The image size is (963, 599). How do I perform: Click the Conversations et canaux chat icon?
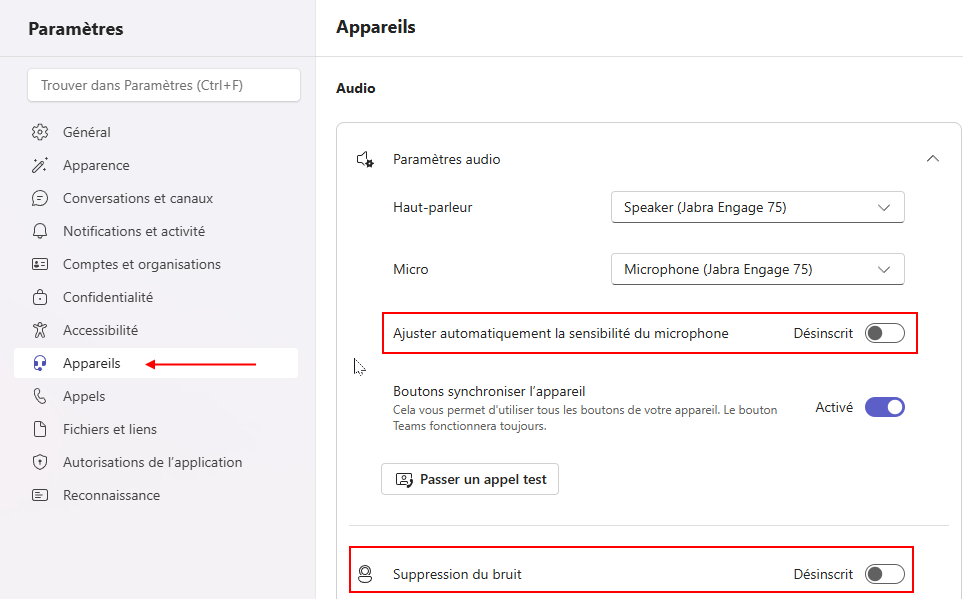40,198
